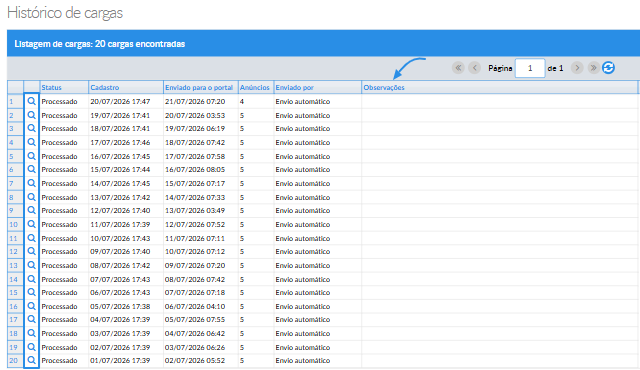Sort by Enviado por column header
The width and height of the screenshot is (640, 370).
pyautogui.click(x=318, y=87)
